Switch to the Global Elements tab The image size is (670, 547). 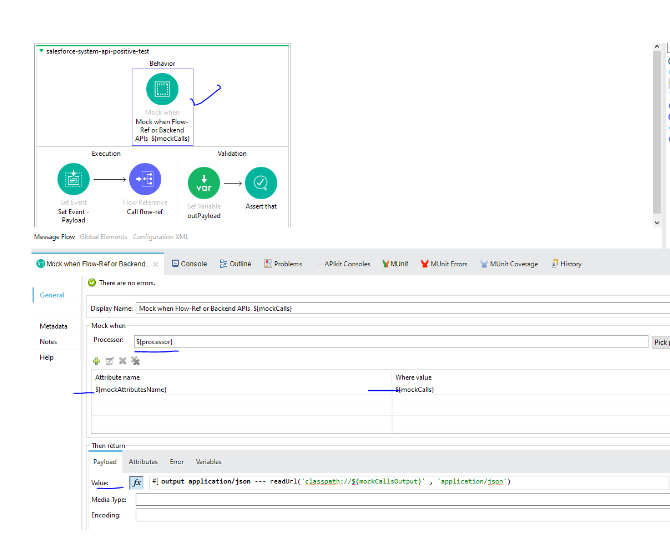(103, 237)
